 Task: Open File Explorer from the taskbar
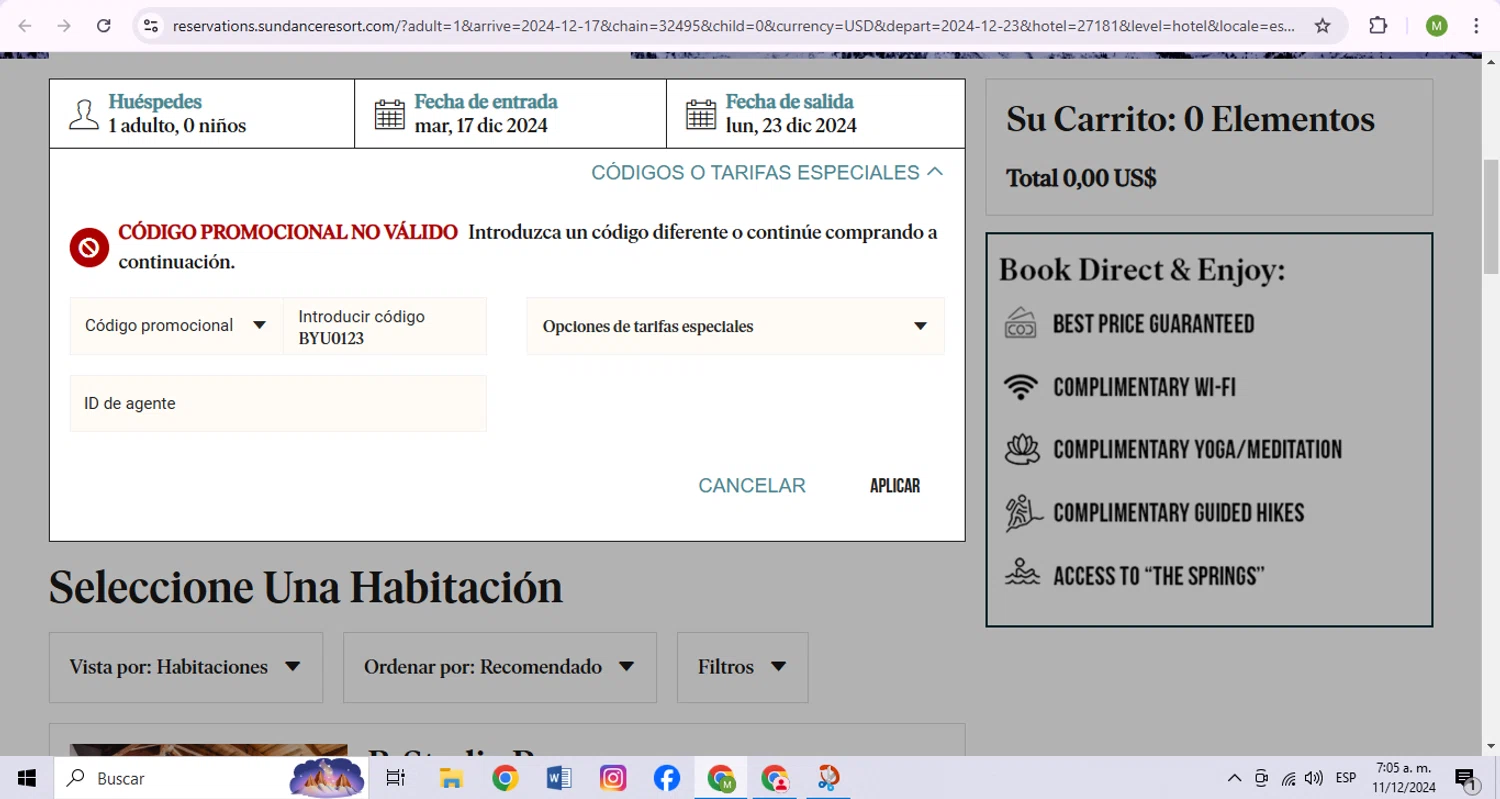pyautogui.click(x=450, y=778)
